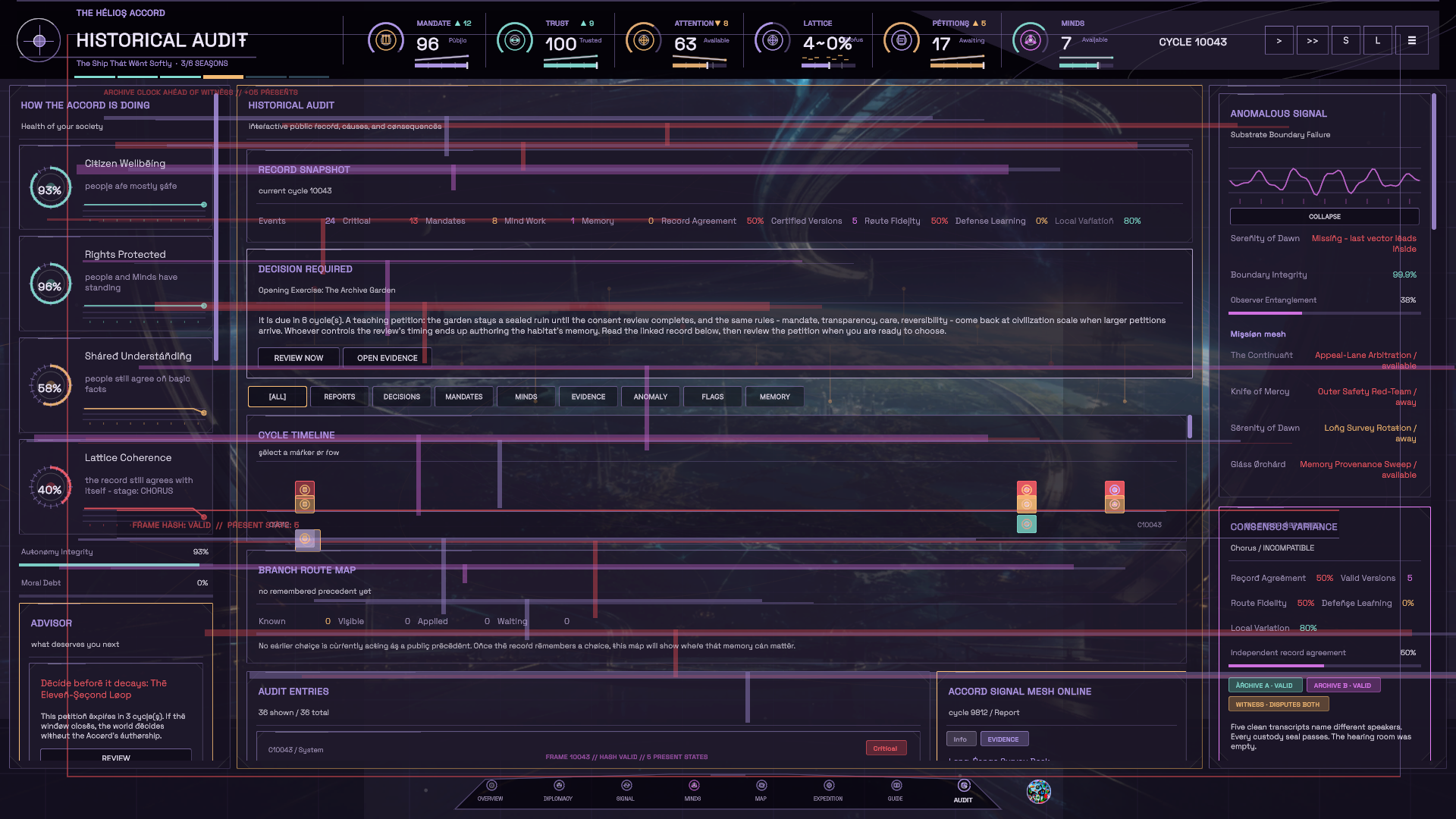Click the Citizen Wellbeing slider track

145,205
